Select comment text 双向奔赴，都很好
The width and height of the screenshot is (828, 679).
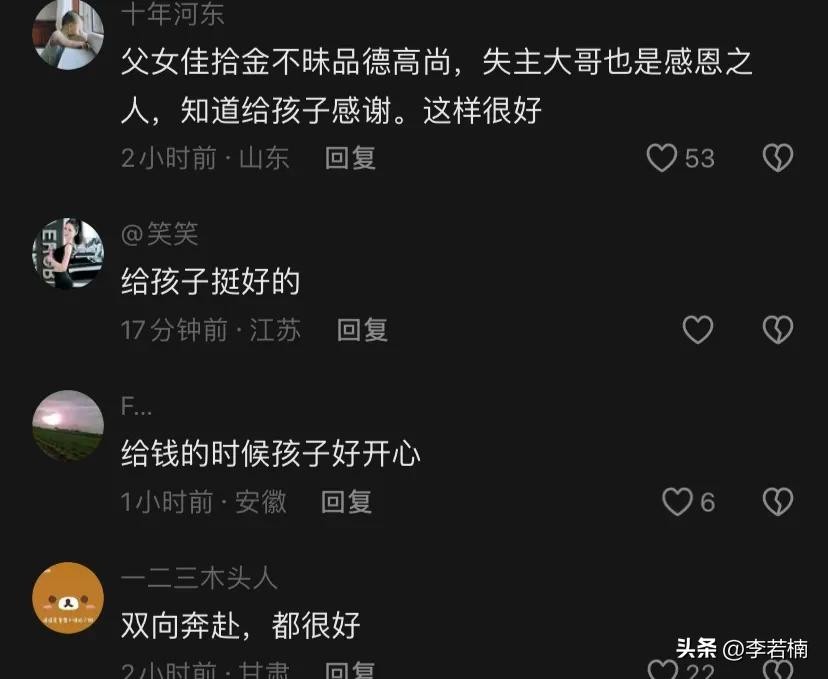click(x=241, y=625)
